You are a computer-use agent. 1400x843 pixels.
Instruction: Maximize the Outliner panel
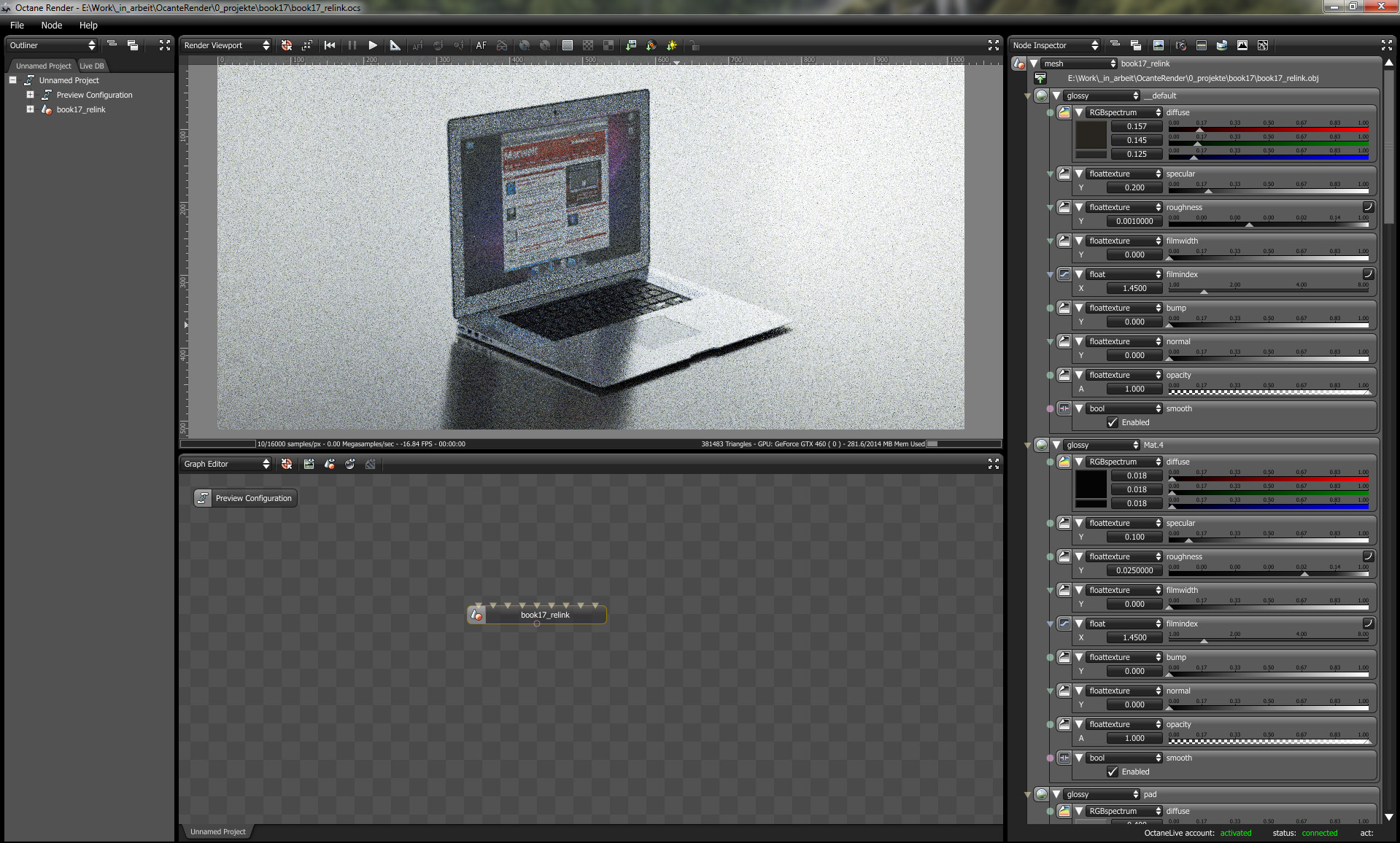pos(165,45)
